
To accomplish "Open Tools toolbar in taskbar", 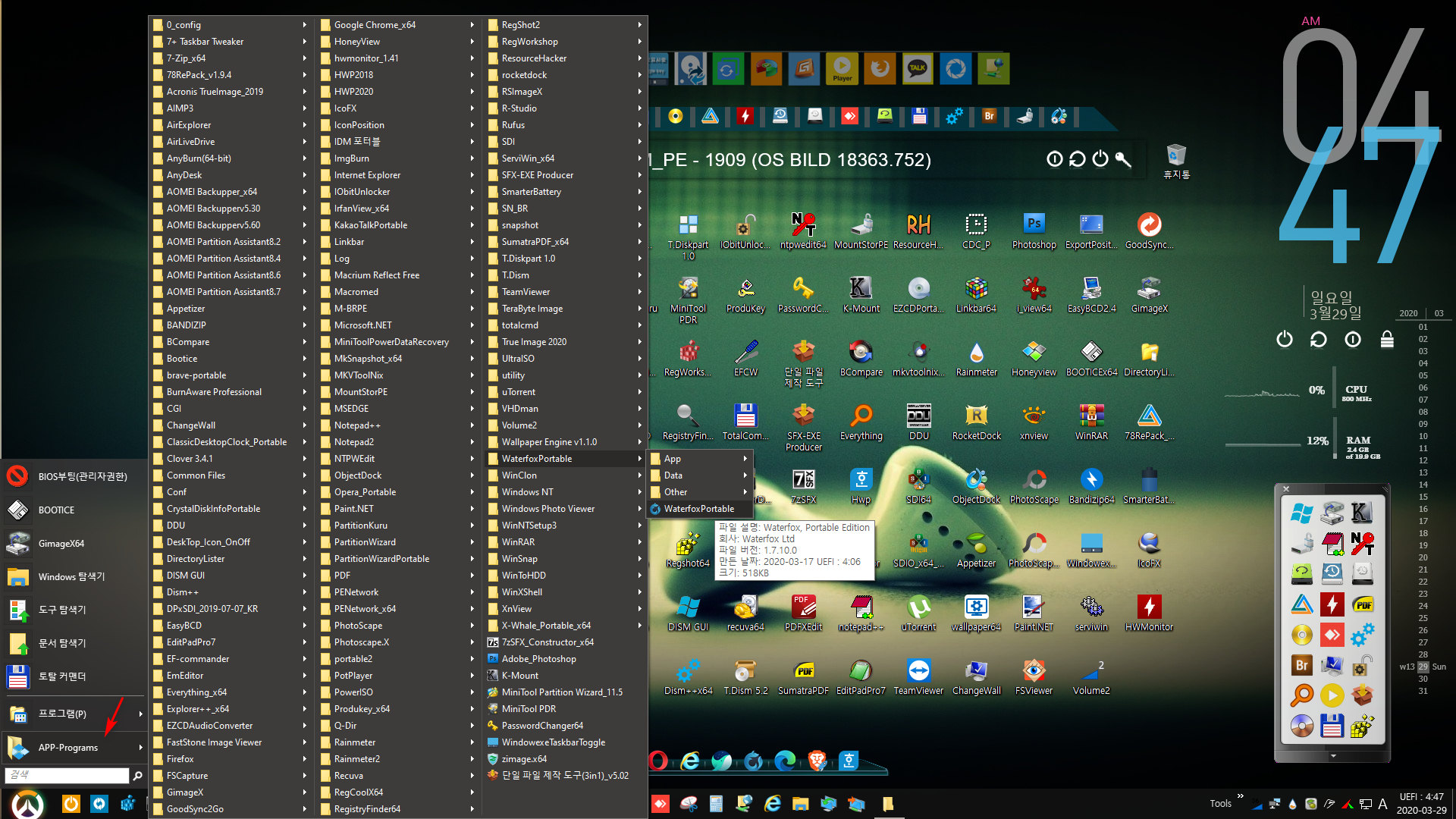I will (1220, 803).
